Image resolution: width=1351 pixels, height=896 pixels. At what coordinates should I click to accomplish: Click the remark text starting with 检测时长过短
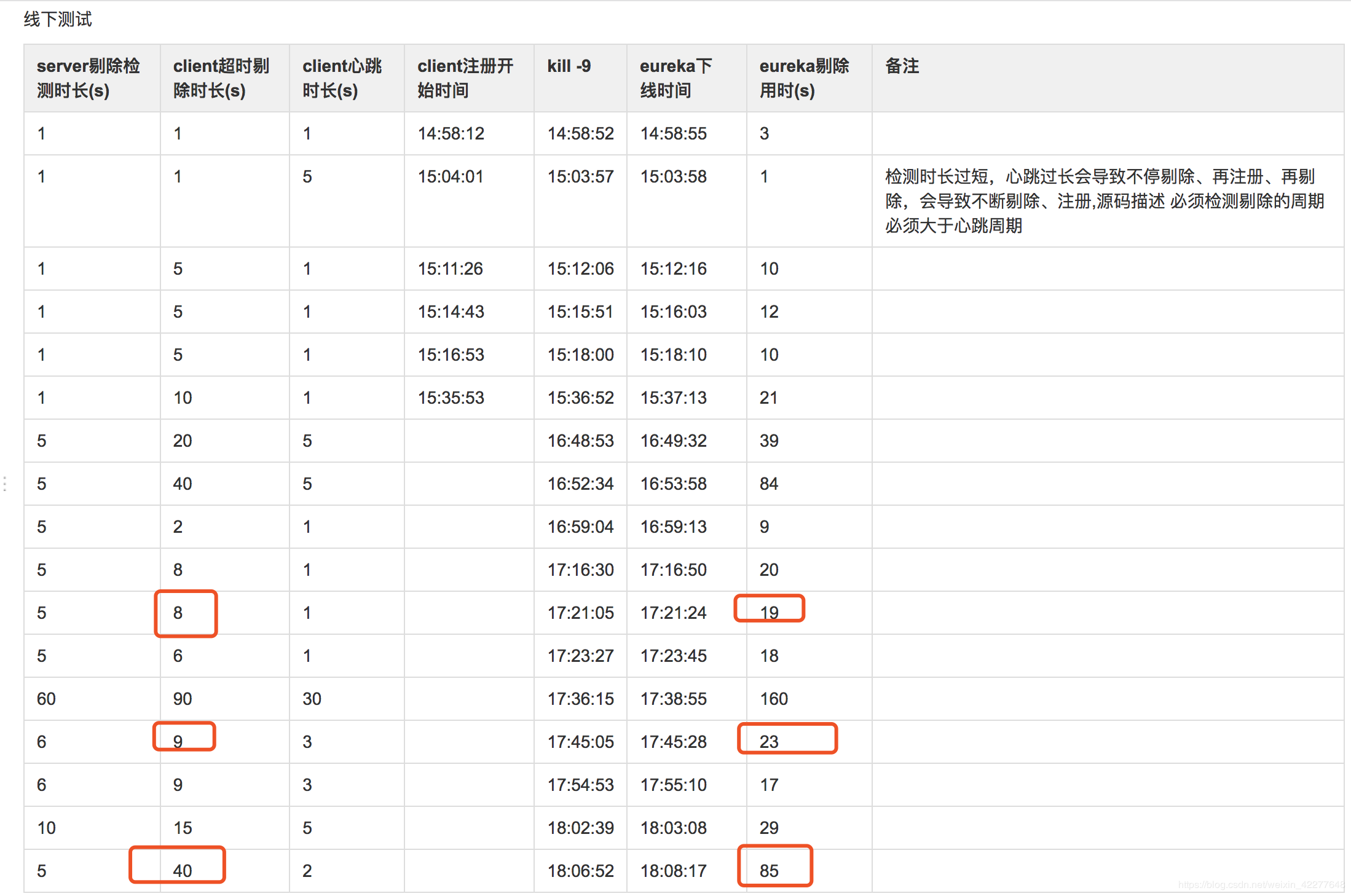(1105, 201)
